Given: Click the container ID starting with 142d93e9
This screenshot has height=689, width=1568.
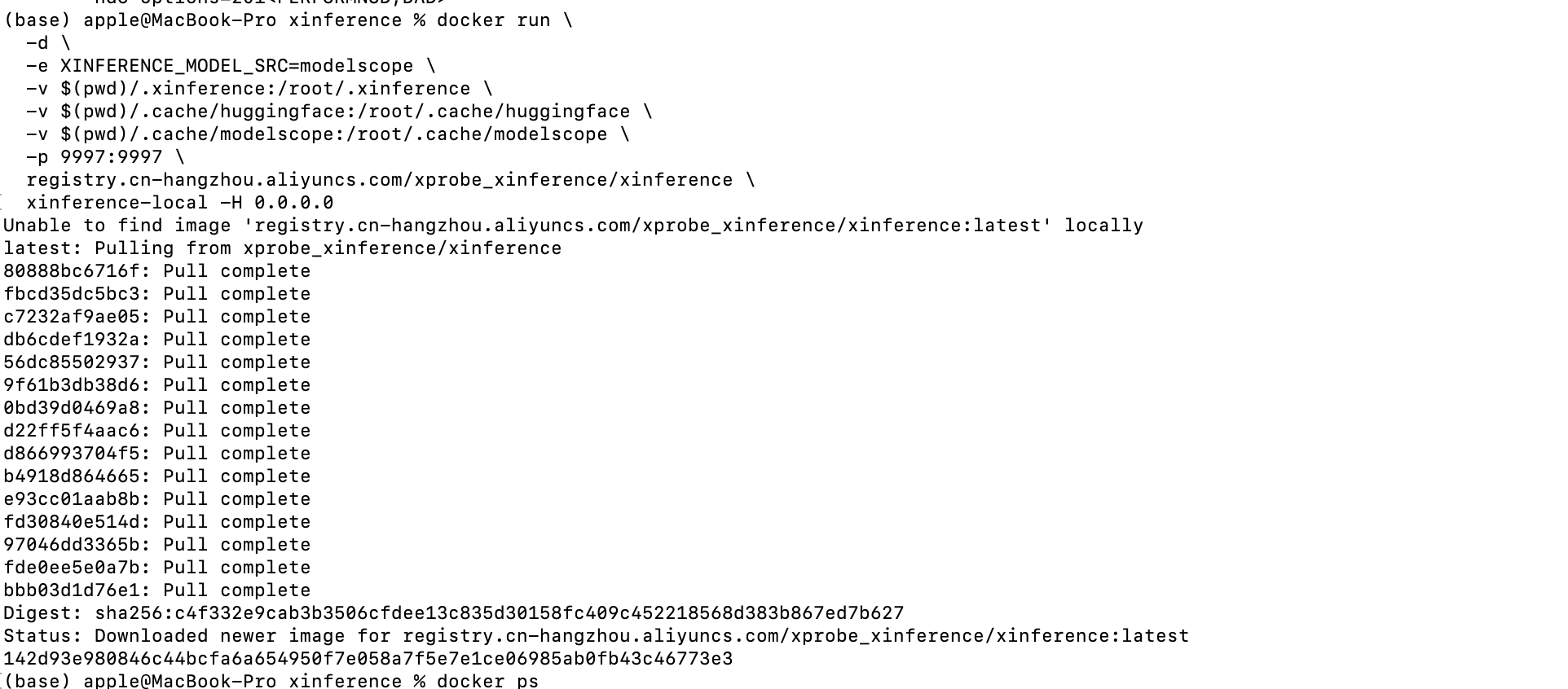Looking at the screenshot, I should pos(368,659).
